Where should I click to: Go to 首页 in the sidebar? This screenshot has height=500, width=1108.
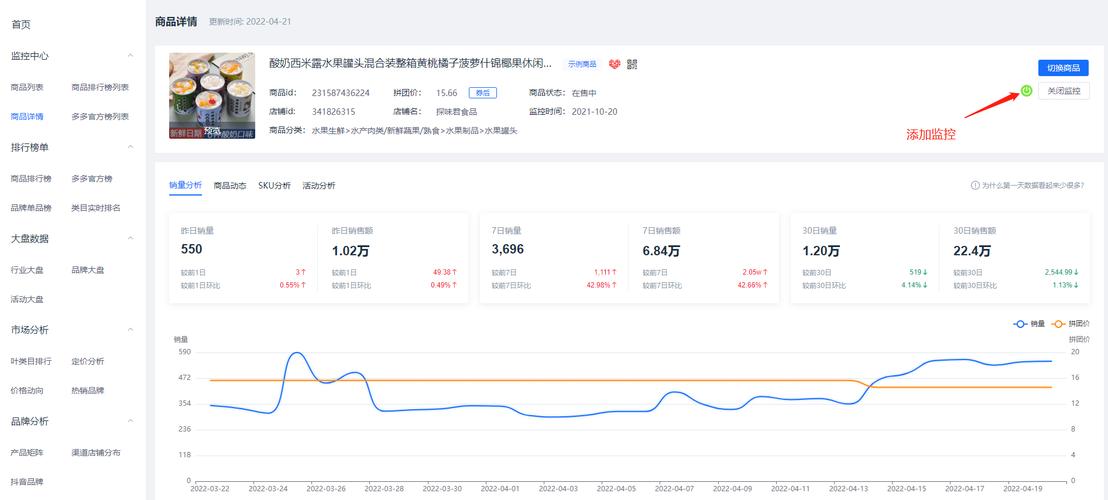tap(21, 24)
